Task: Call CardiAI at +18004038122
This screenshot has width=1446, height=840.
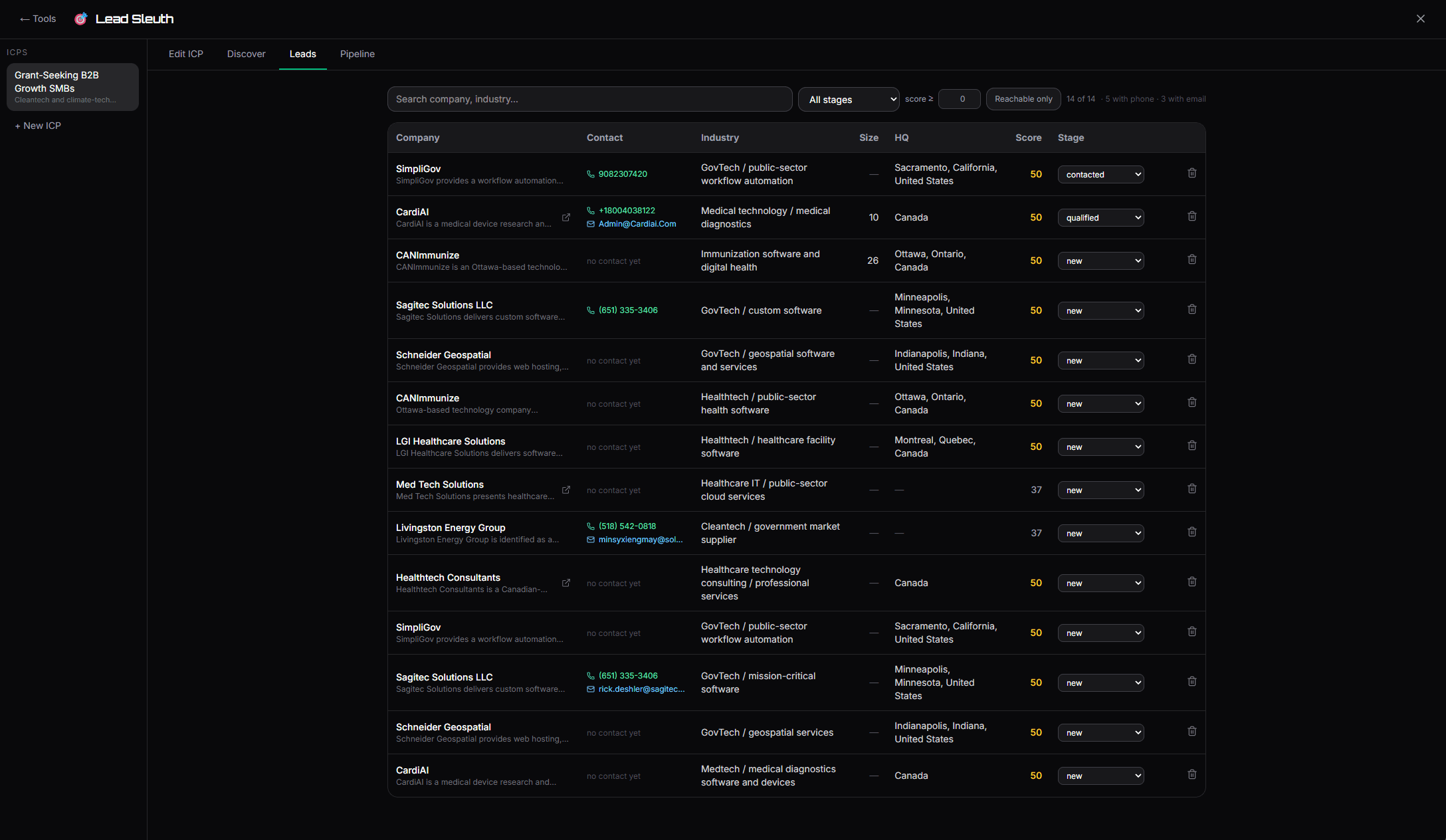Action: point(627,211)
